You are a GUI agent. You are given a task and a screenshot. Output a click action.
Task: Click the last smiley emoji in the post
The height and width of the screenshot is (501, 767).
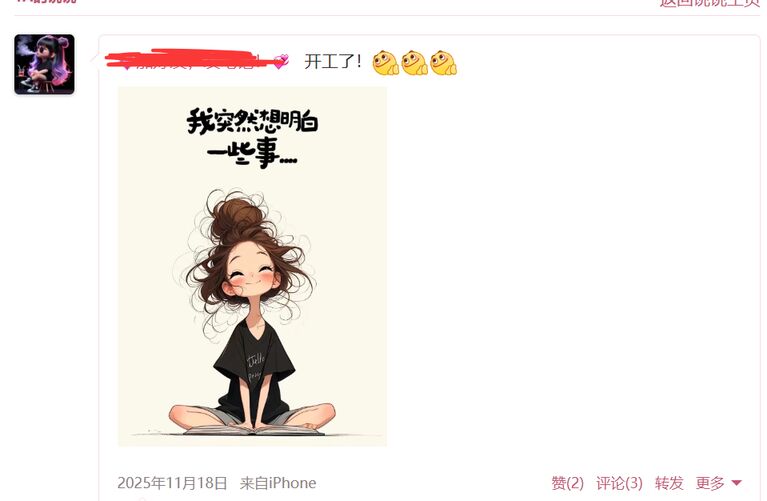pyautogui.click(x=443, y=63)
